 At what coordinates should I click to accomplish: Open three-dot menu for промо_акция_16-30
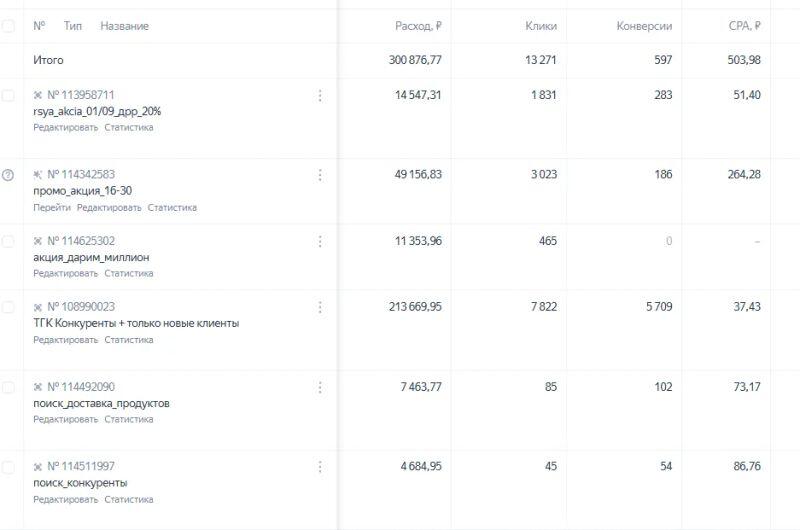320,175
